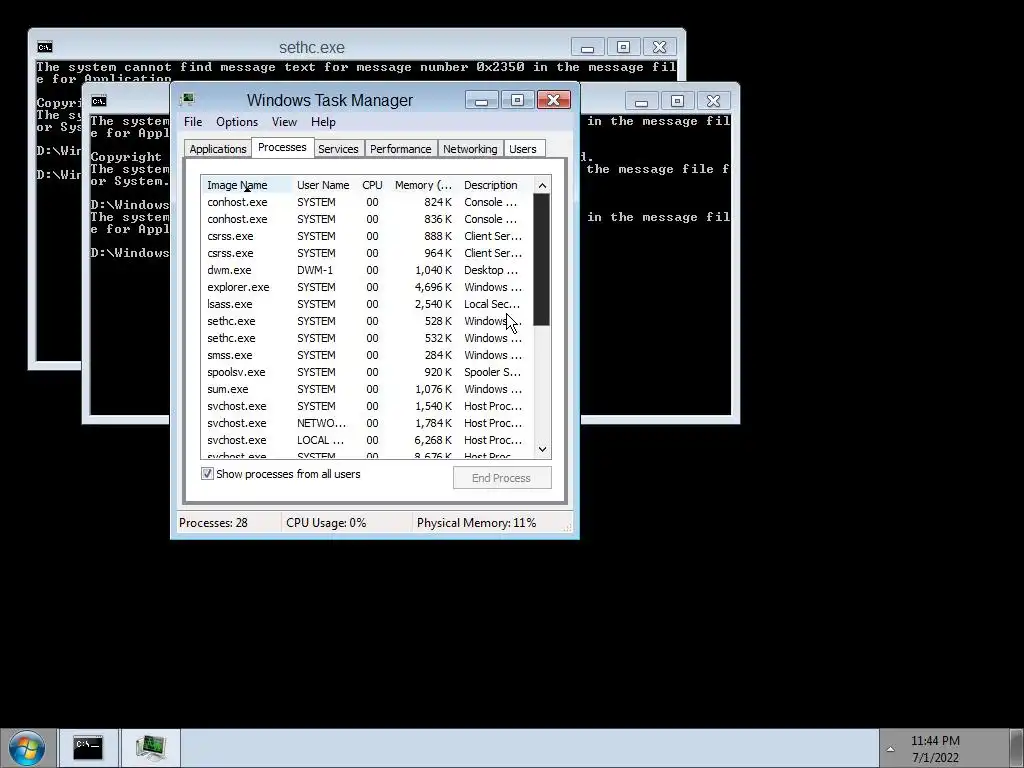Maximize the middle console window
The width and height of the screenshot is (1024, 768).
click(x=677, y=101)
